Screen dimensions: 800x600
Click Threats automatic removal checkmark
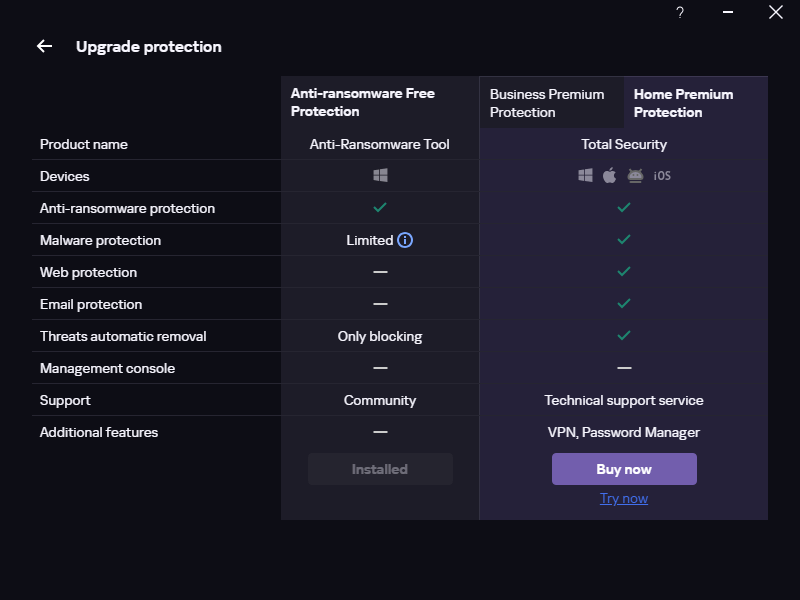(624, 336)
